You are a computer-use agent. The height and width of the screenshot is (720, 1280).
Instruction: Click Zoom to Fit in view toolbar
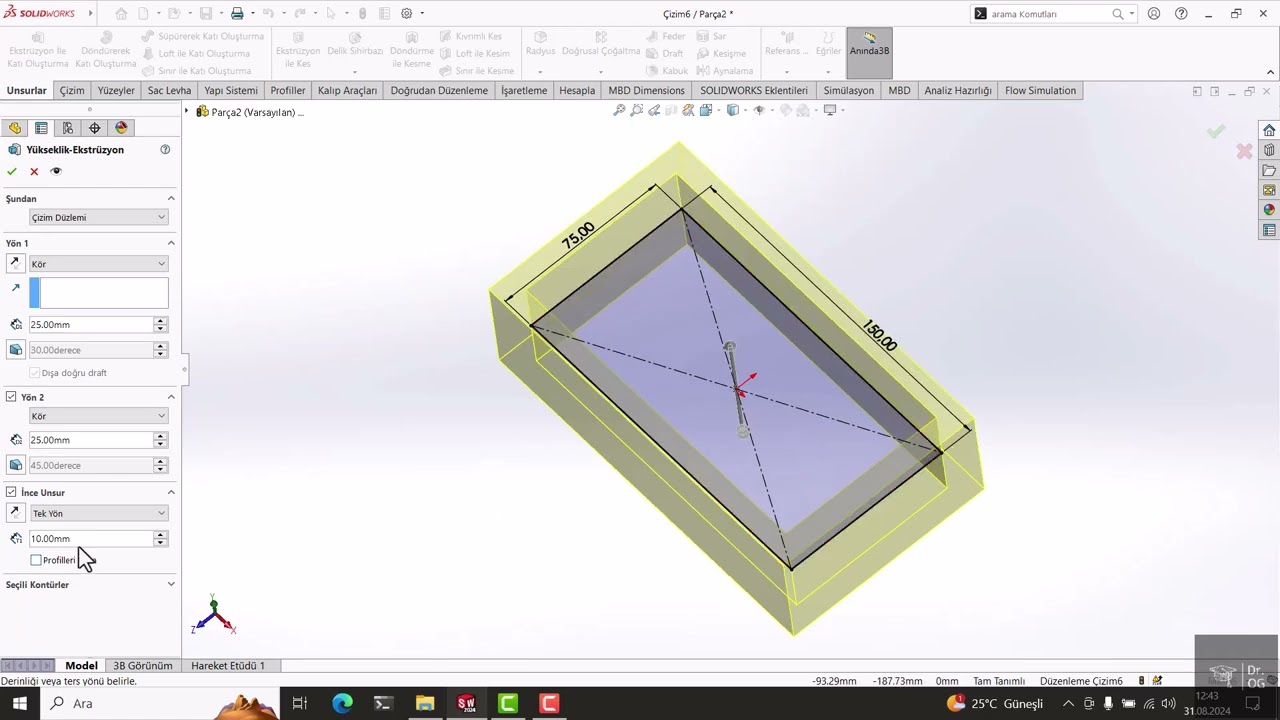tap(619, 110)
